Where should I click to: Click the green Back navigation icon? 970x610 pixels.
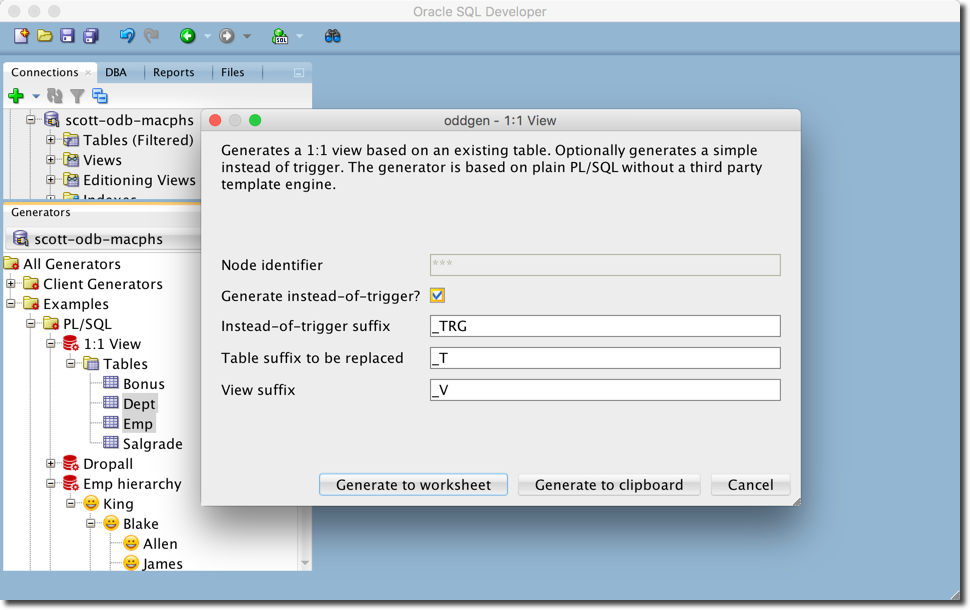pyautogui.click(x=187, y=36)
